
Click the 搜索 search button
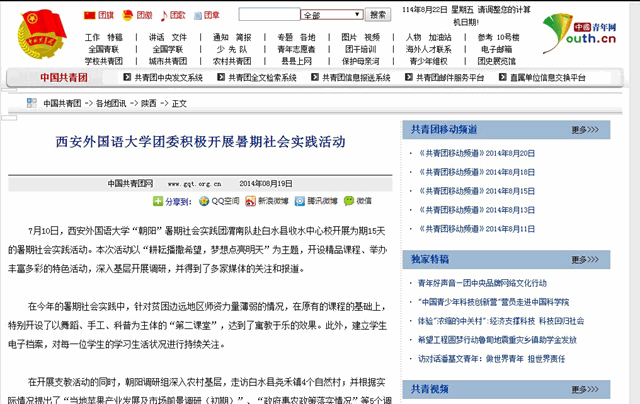[x=377, y=15]
